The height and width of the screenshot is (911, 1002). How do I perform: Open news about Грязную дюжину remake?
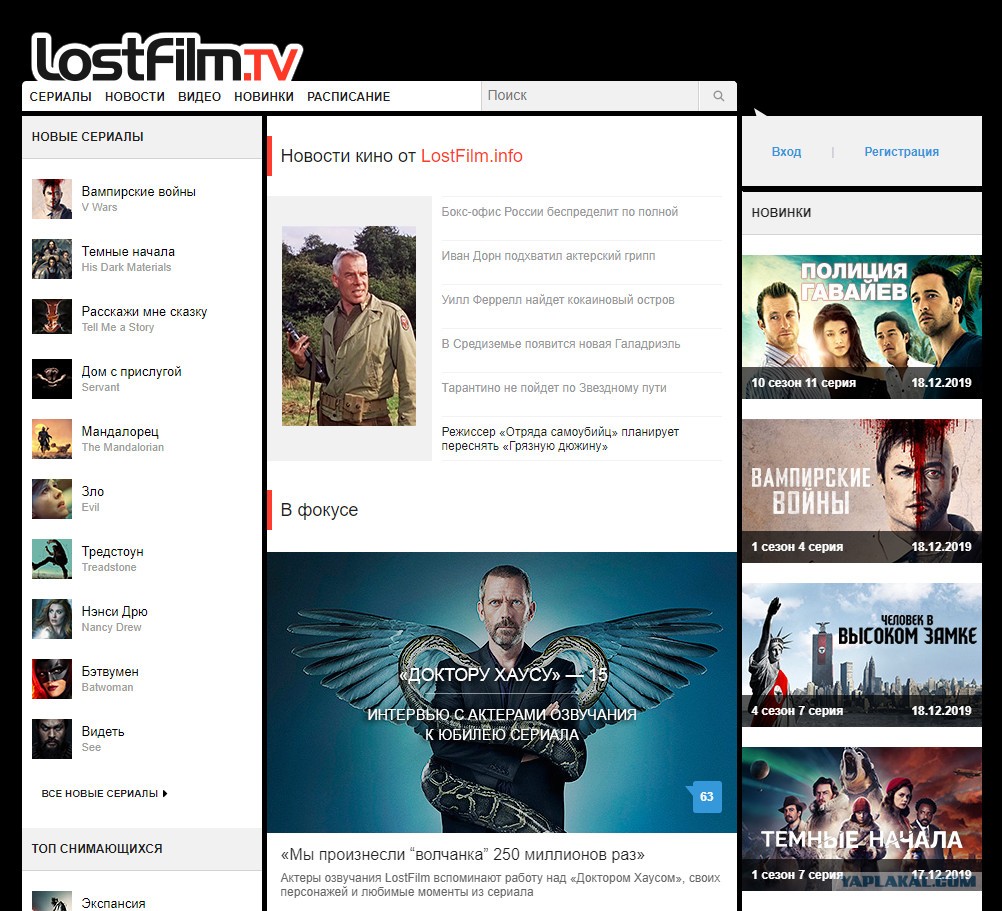click(x=560, y=439)
